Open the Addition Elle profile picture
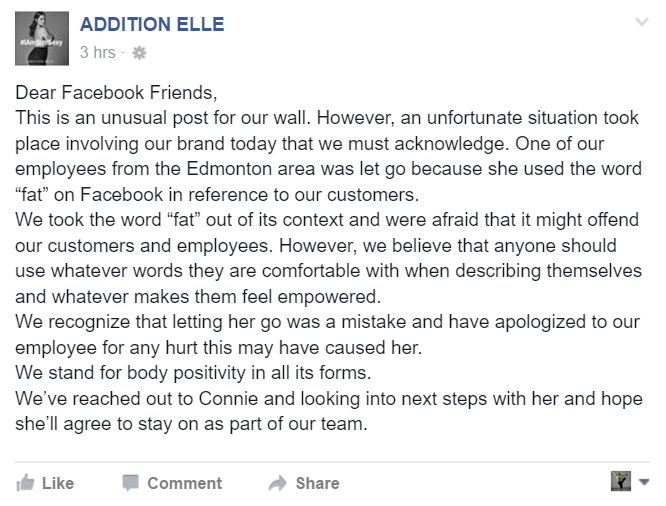666x506 pixels. click(x=42, y=38)
